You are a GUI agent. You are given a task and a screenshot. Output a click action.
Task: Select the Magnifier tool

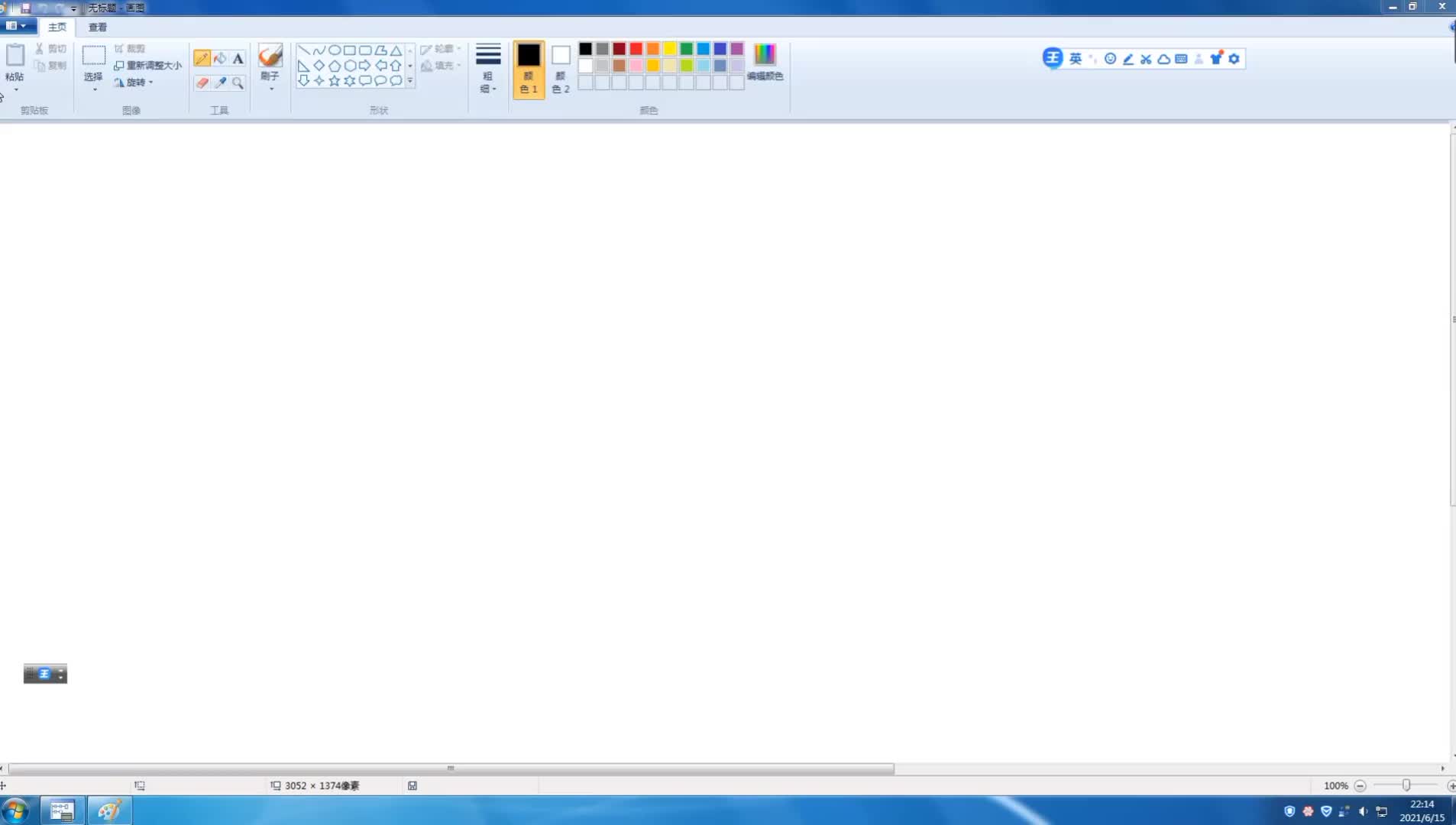(238, 82)
